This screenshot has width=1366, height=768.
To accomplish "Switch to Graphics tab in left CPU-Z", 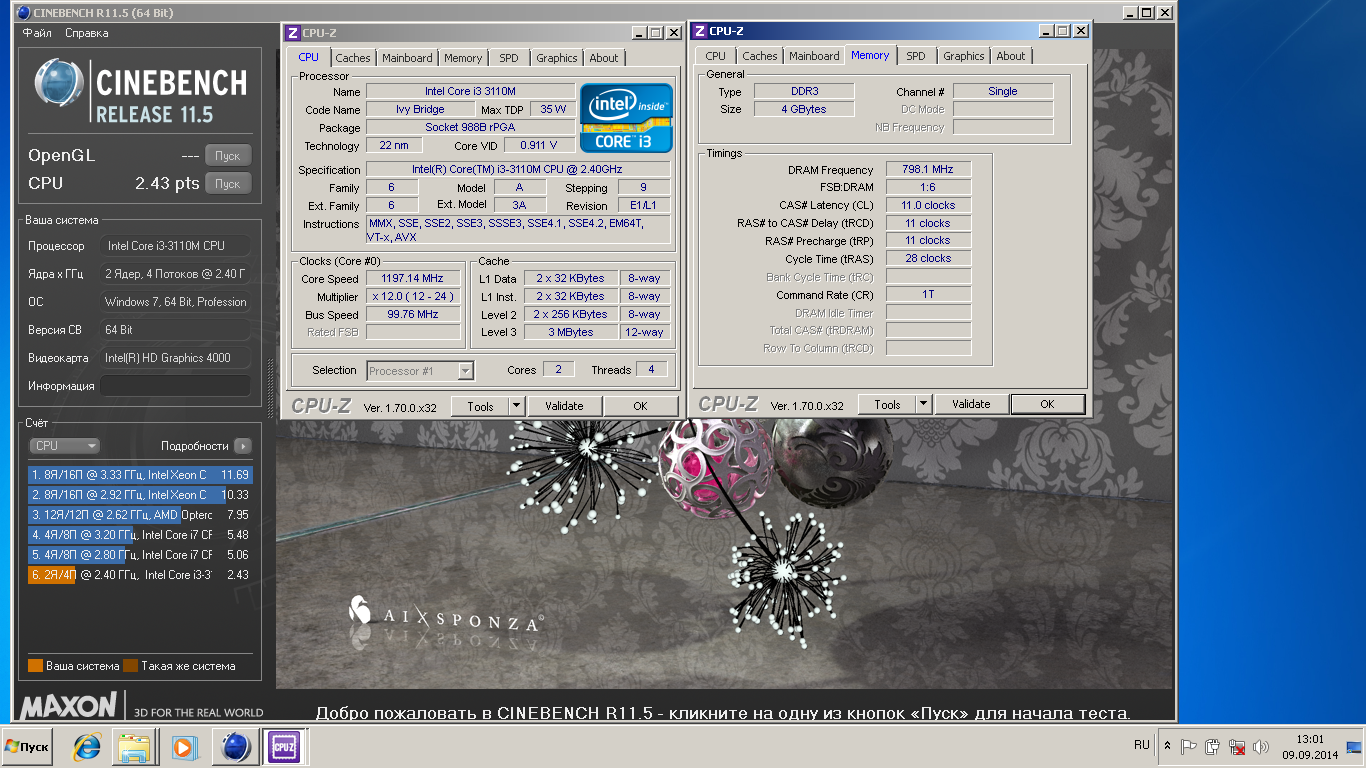I will coord(557,58).
